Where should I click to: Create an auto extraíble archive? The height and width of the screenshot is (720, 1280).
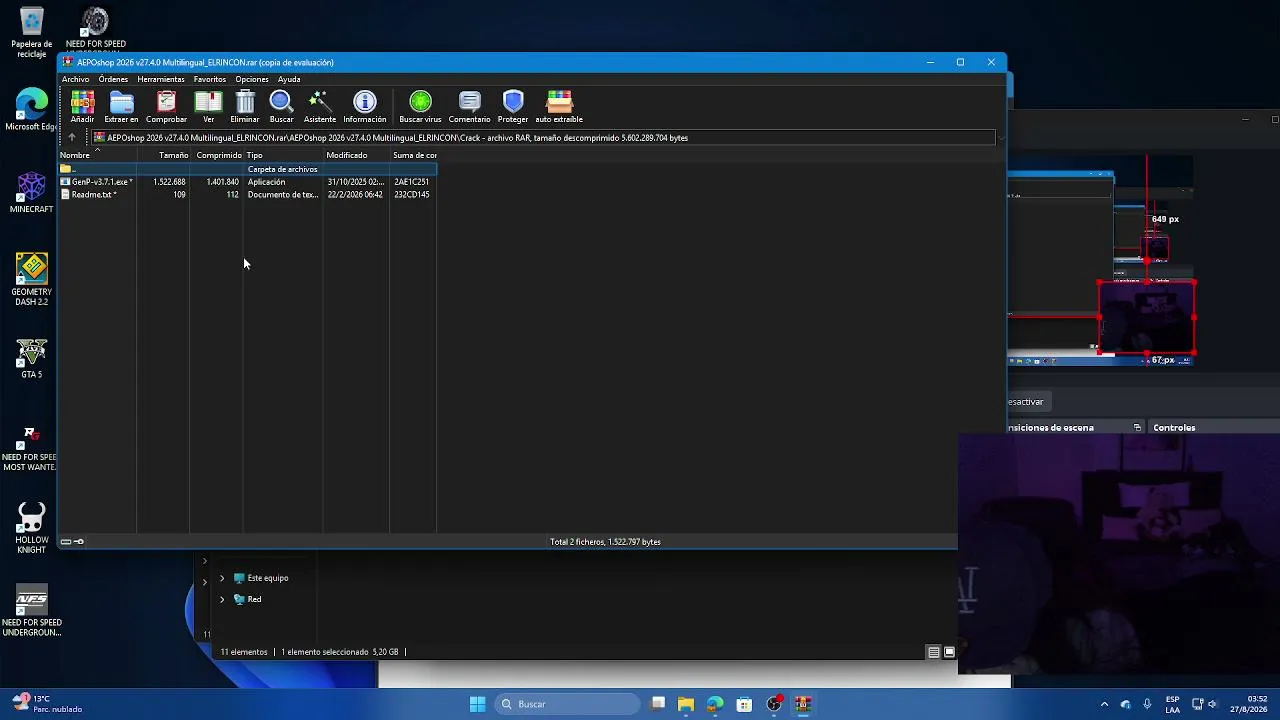pos(559,106)
